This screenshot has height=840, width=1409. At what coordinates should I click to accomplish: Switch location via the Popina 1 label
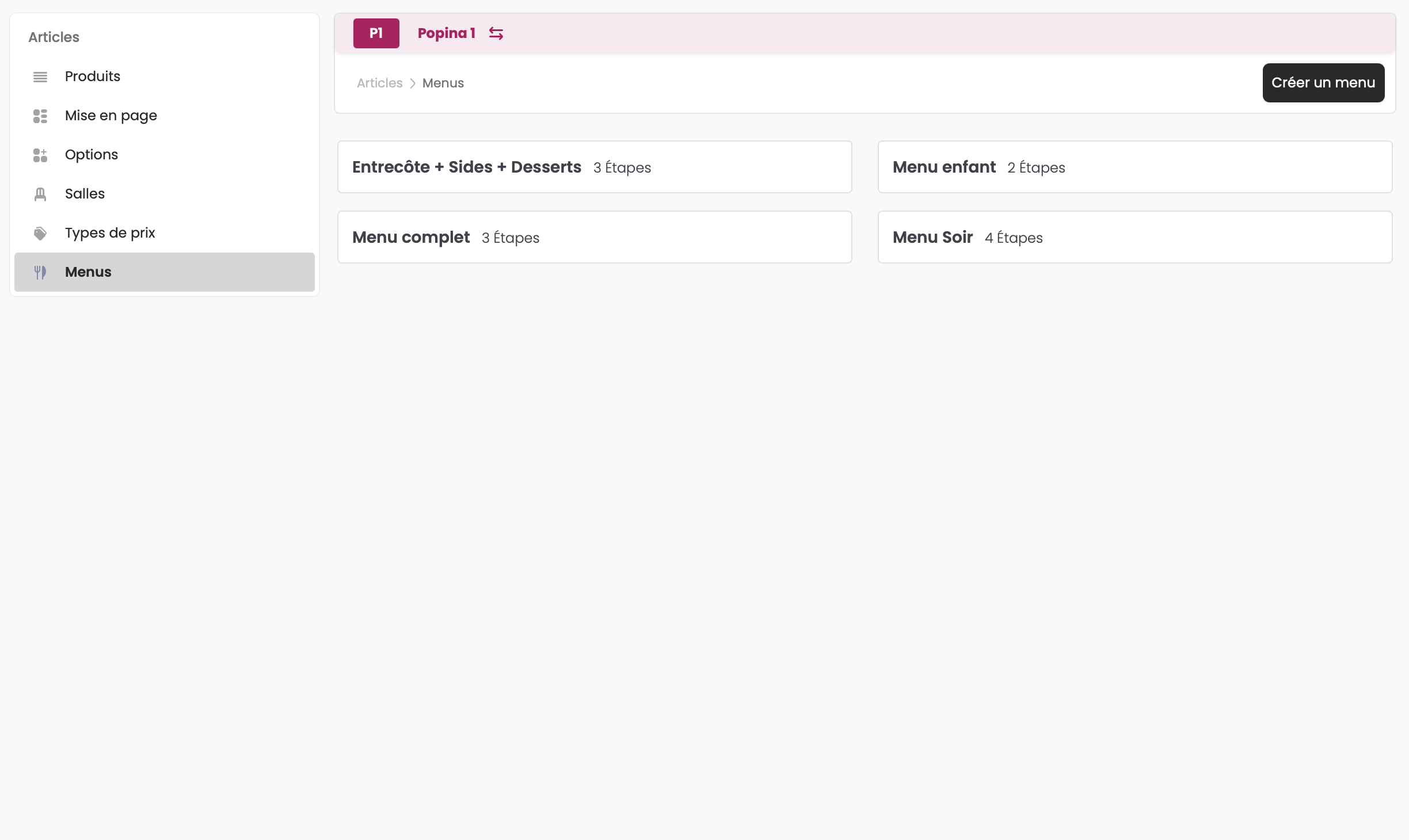point(446,33)
